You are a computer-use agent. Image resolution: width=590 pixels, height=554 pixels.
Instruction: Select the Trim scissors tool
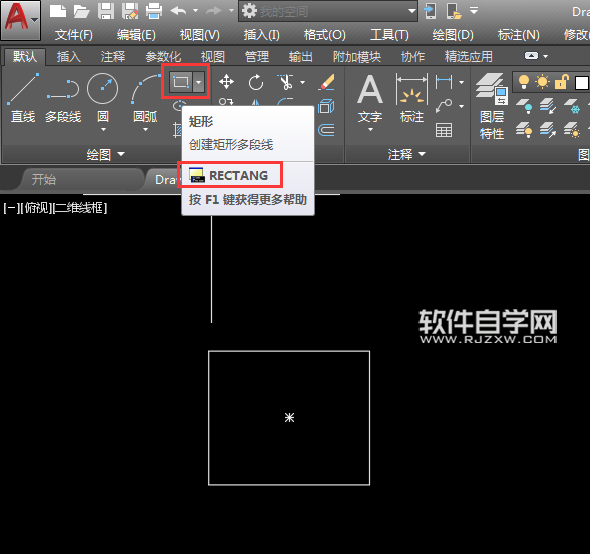point(286,82)
